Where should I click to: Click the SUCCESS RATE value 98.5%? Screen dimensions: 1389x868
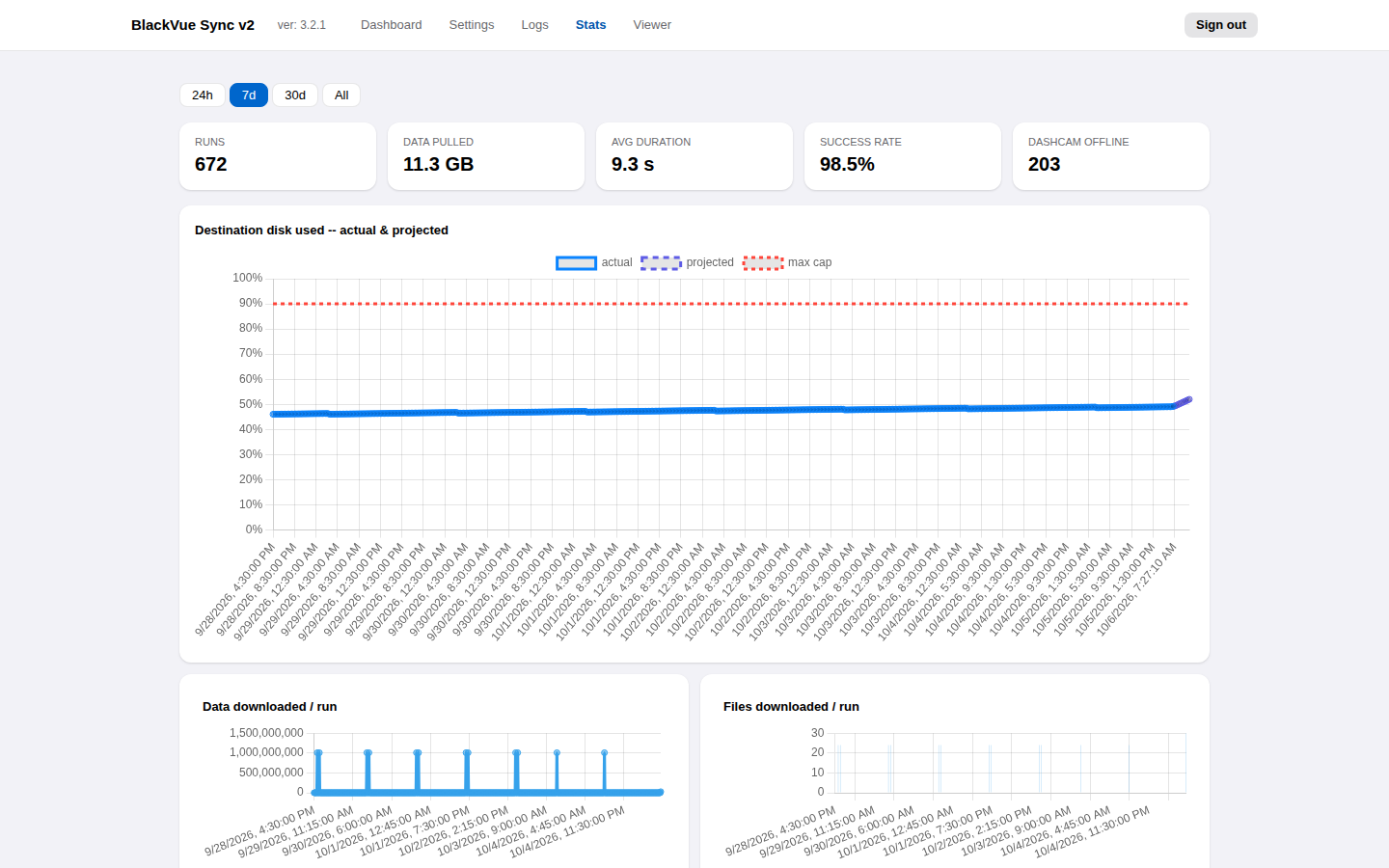click(847, 164)
